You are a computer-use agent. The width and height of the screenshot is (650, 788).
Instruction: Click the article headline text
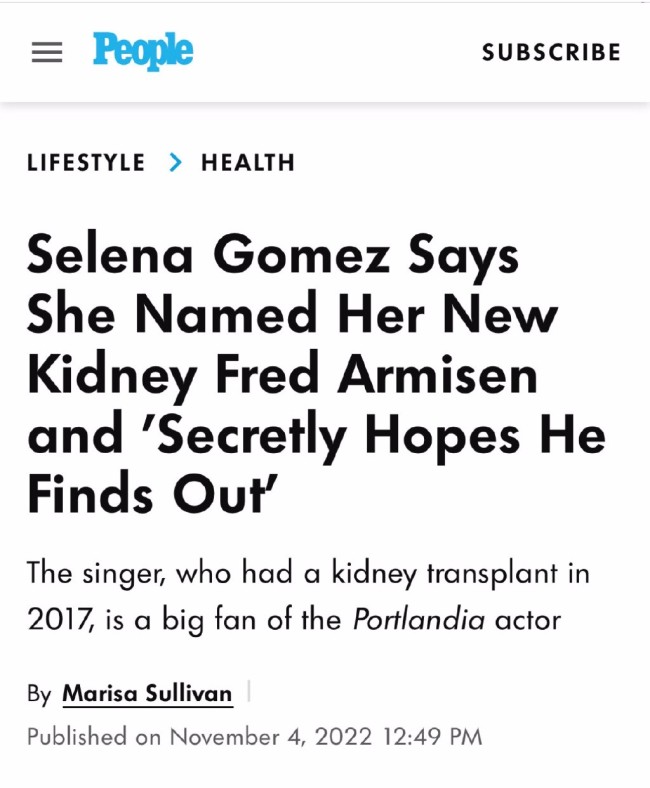[317, 374]
